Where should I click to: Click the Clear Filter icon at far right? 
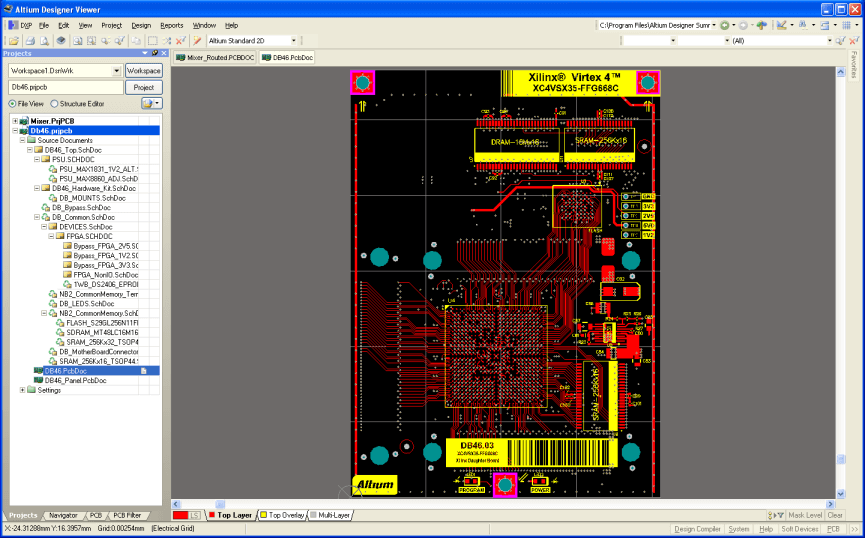[x=853, y=41]
